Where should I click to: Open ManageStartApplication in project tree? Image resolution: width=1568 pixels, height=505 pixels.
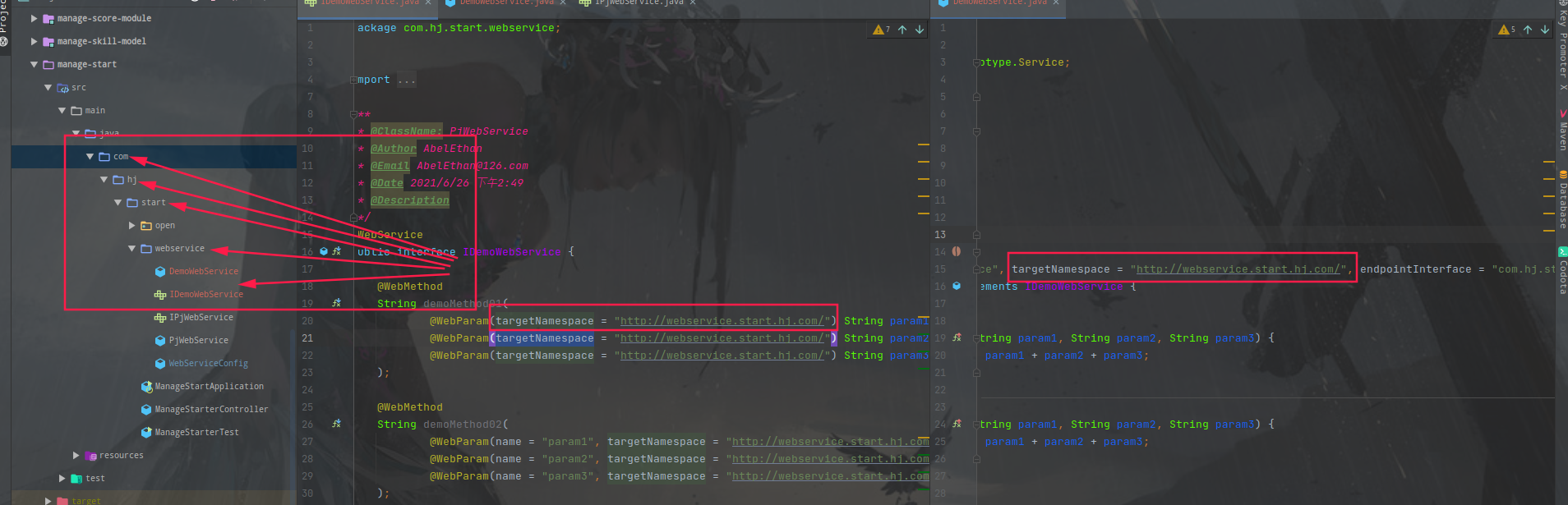[210, 386]
